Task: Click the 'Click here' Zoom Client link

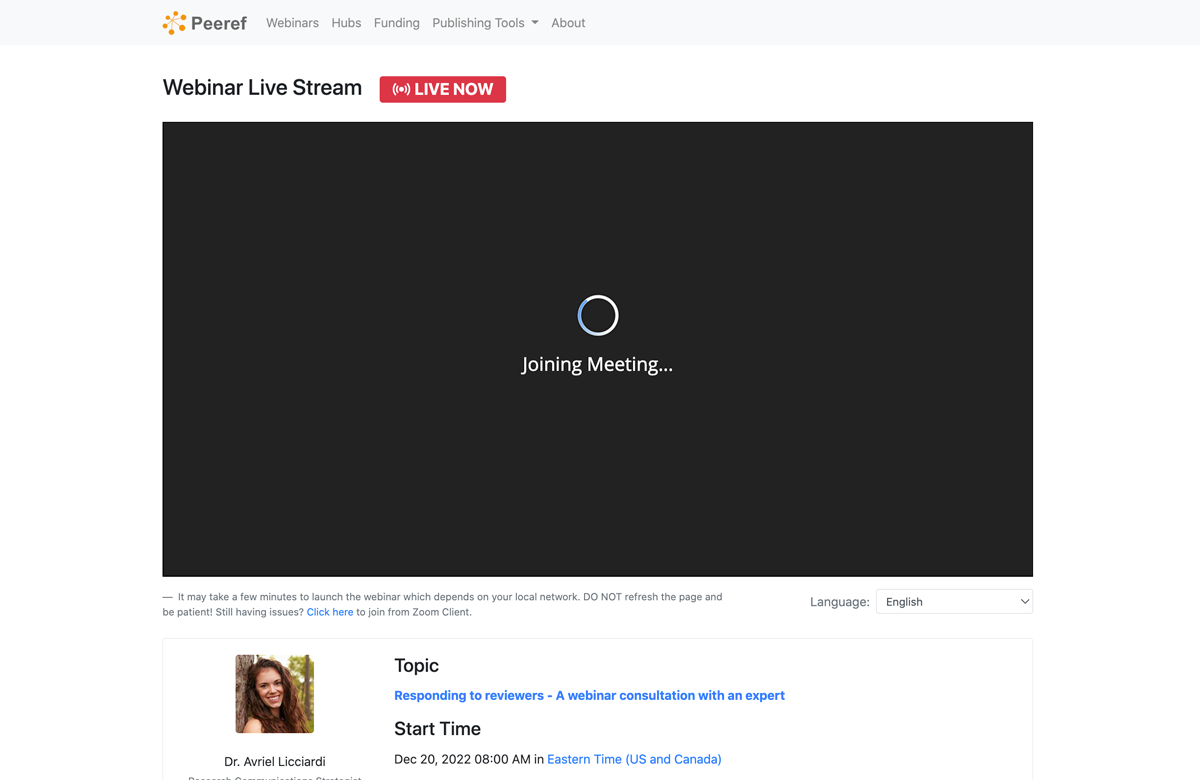Action: coord(329,612)
